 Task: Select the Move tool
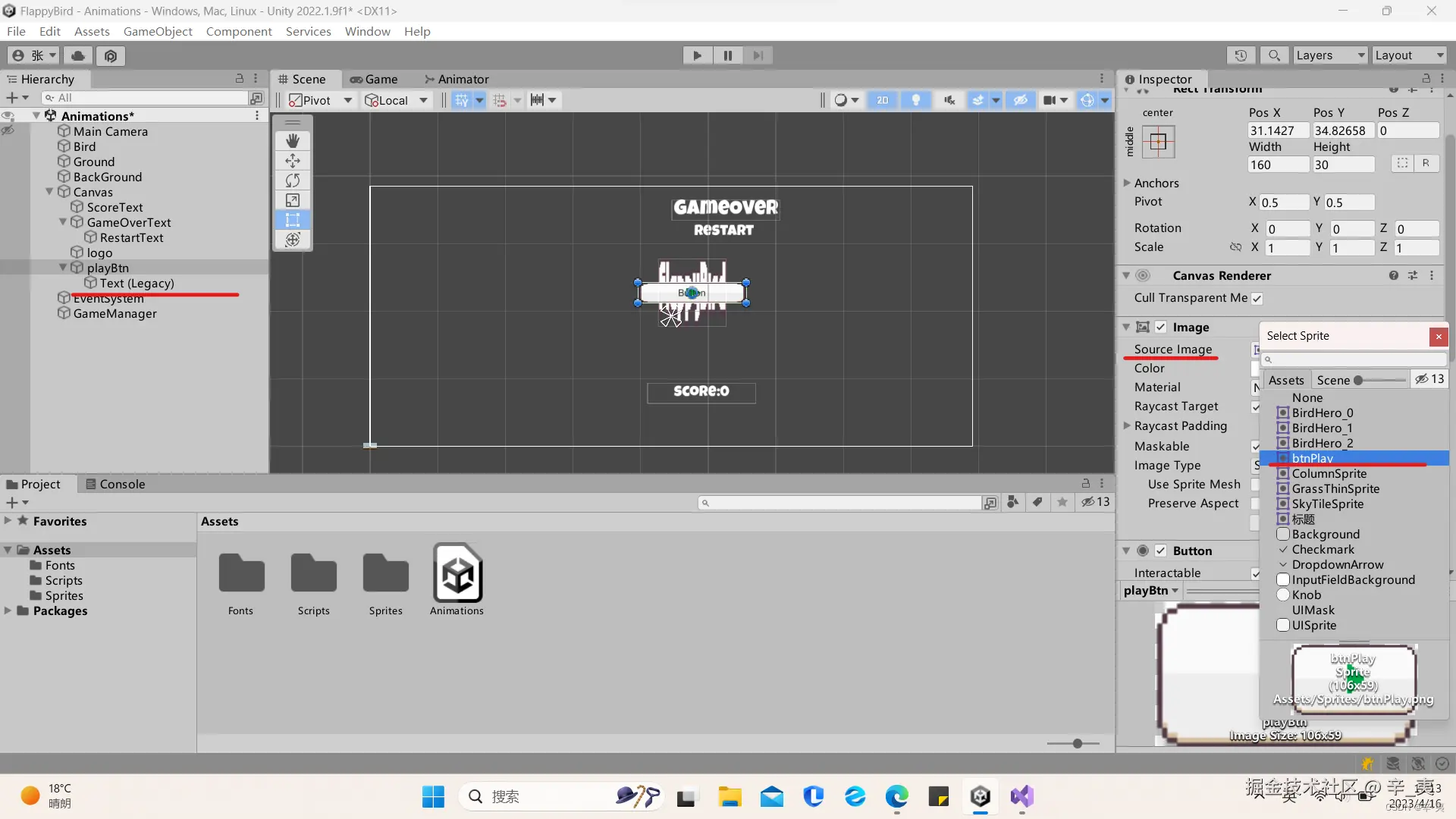pyautogui.click(x=293, y=161)
